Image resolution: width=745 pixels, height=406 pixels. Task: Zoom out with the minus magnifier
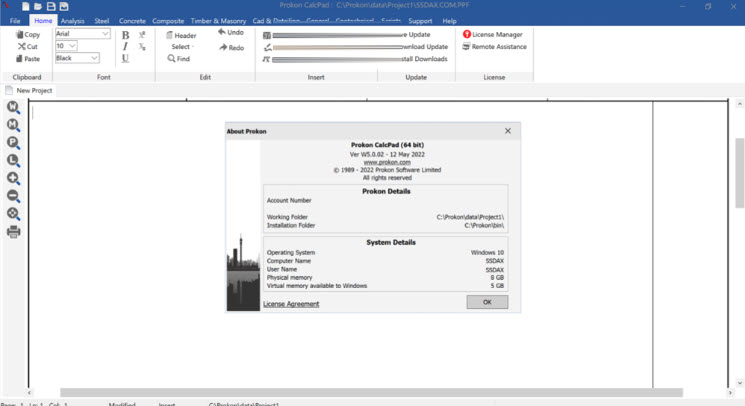[13, 196]
